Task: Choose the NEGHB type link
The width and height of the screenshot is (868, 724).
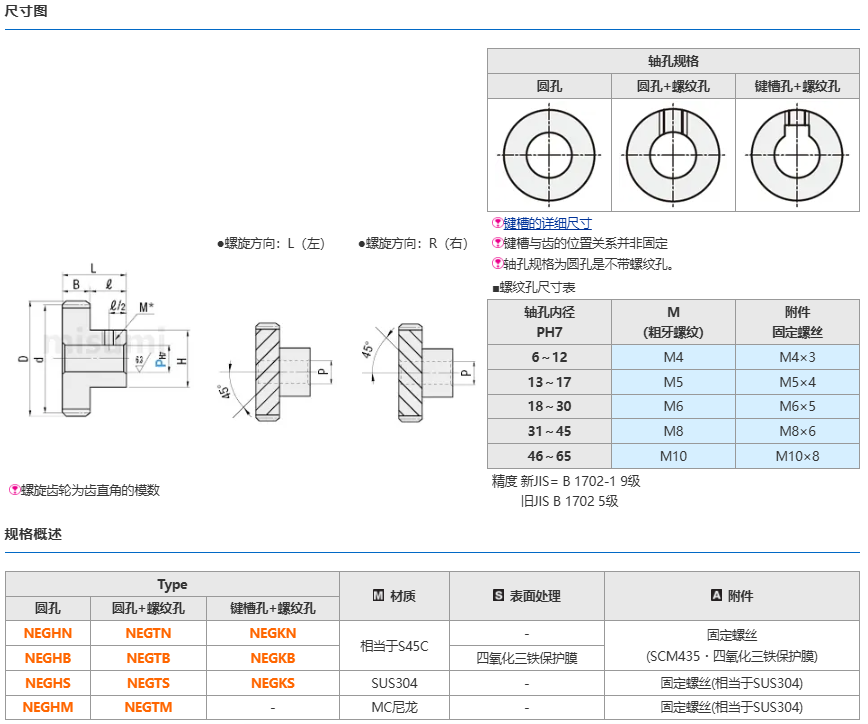Action: coord(48,658)
